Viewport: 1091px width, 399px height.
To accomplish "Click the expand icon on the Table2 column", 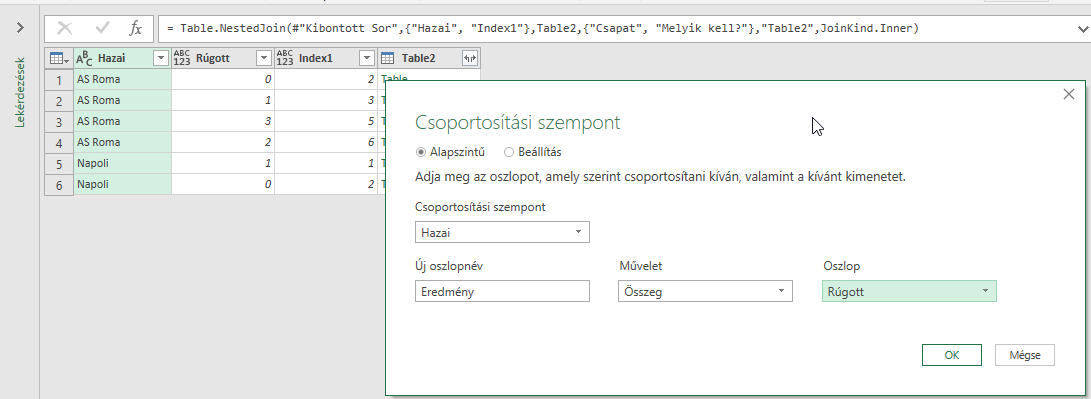I will point(470,58).
